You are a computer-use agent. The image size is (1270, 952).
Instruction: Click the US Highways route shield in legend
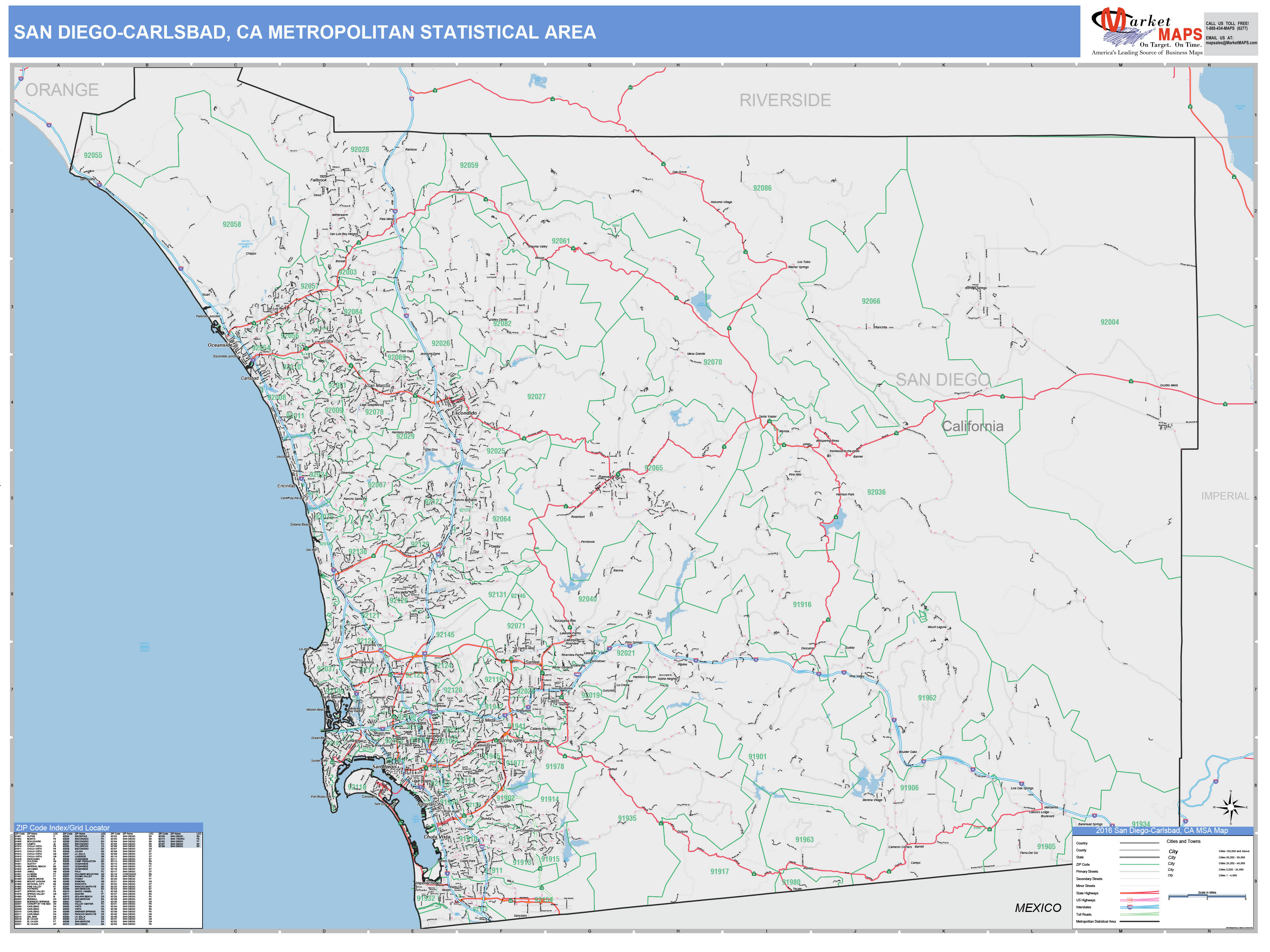click(x=1130, y=900)
